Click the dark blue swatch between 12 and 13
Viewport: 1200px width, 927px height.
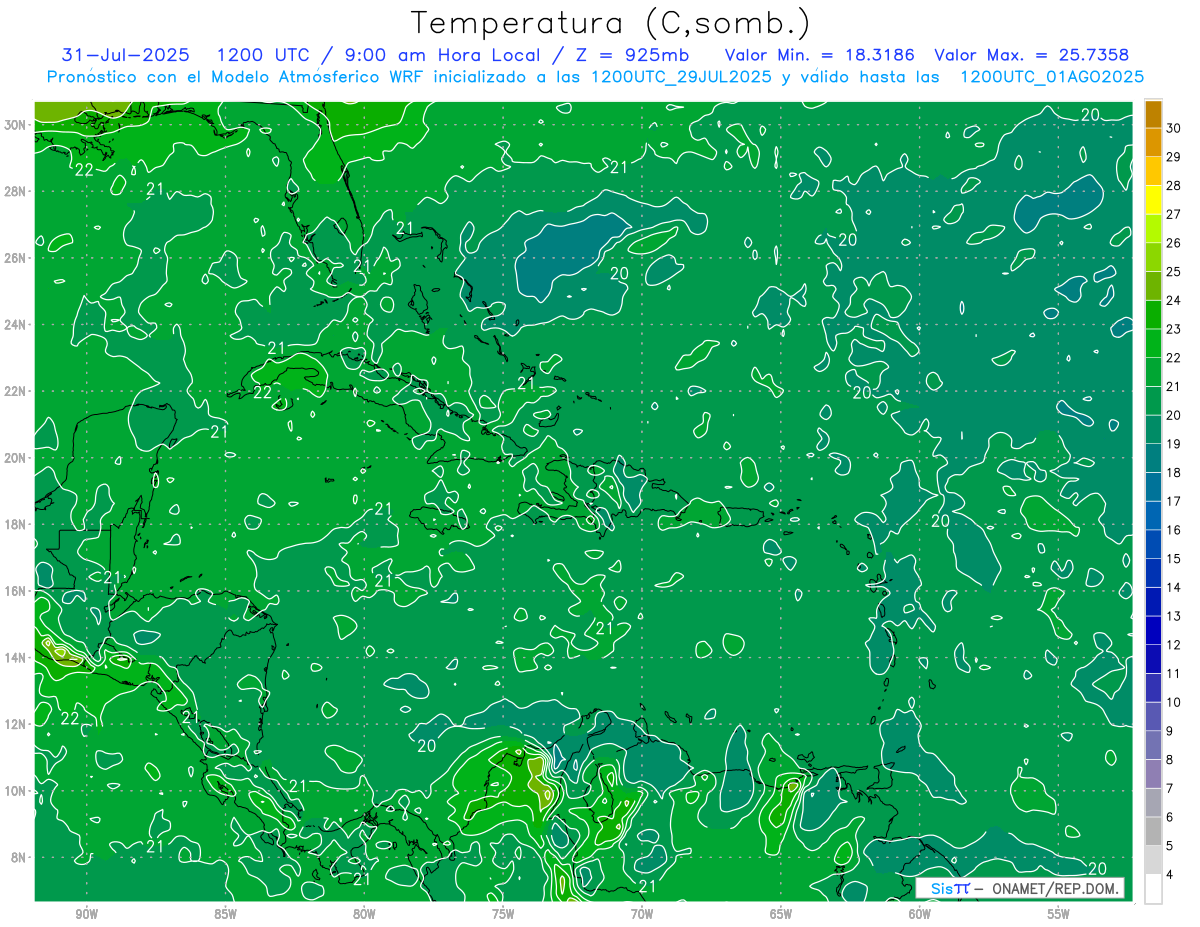[1153, 630]
